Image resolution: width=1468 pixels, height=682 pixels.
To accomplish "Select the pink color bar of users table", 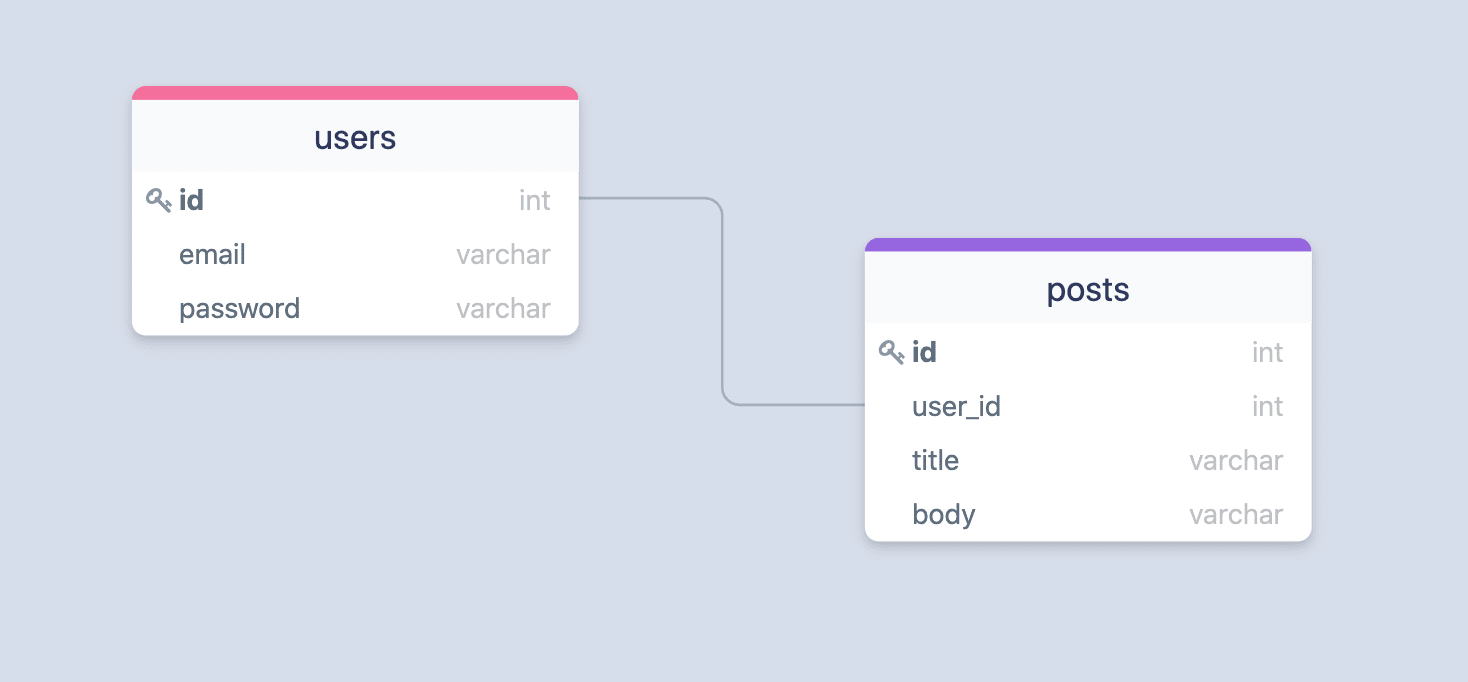I will (355, 93).
